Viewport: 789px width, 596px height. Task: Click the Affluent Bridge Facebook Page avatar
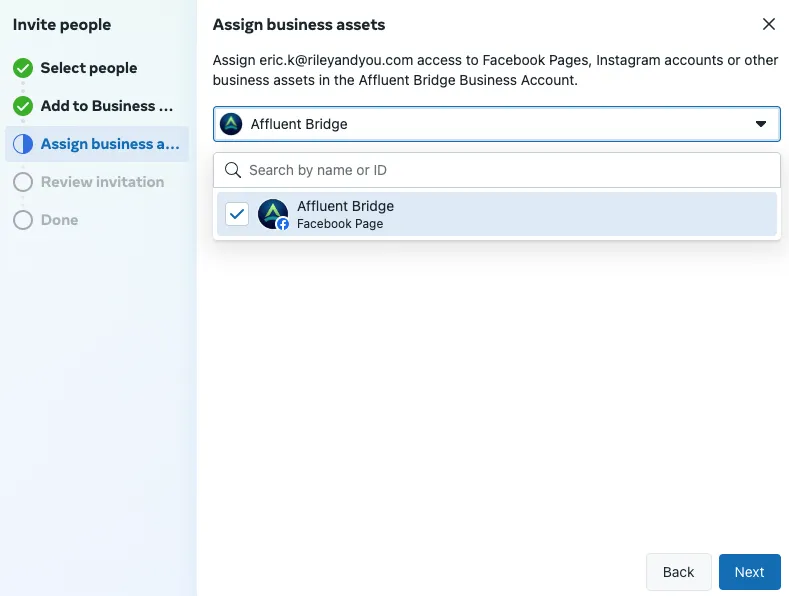[x=273, y=214]
